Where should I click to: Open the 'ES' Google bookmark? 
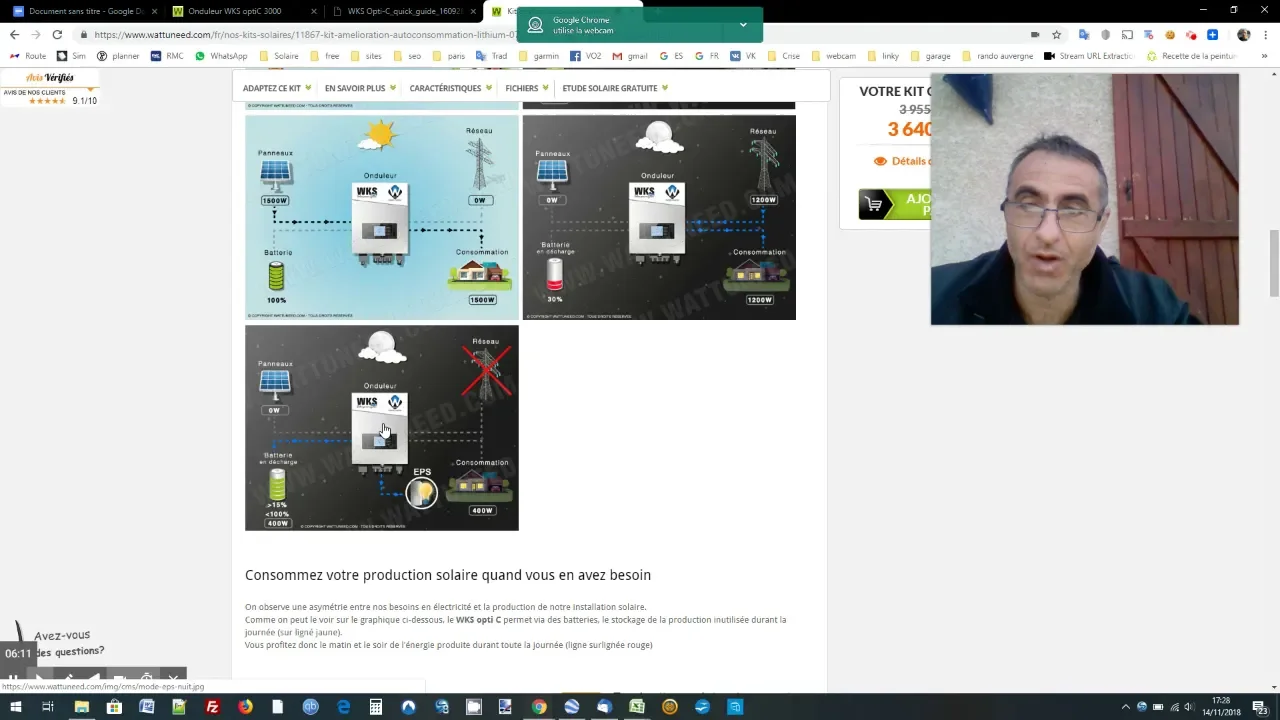(x=671, y=56)
